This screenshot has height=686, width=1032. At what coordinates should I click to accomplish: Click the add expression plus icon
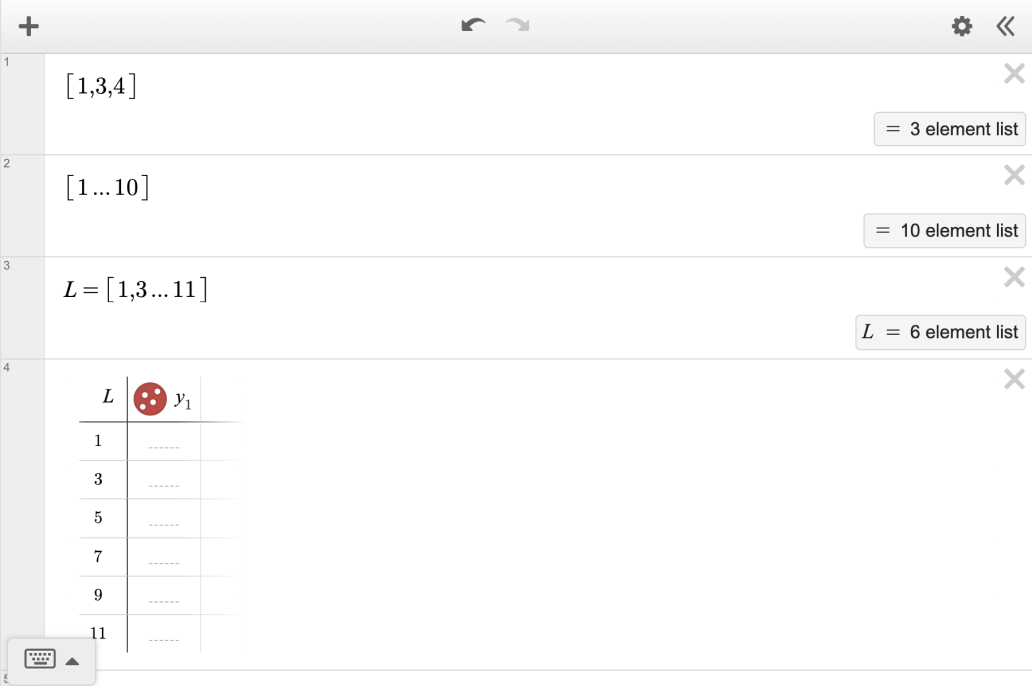[x=28, y=26]
